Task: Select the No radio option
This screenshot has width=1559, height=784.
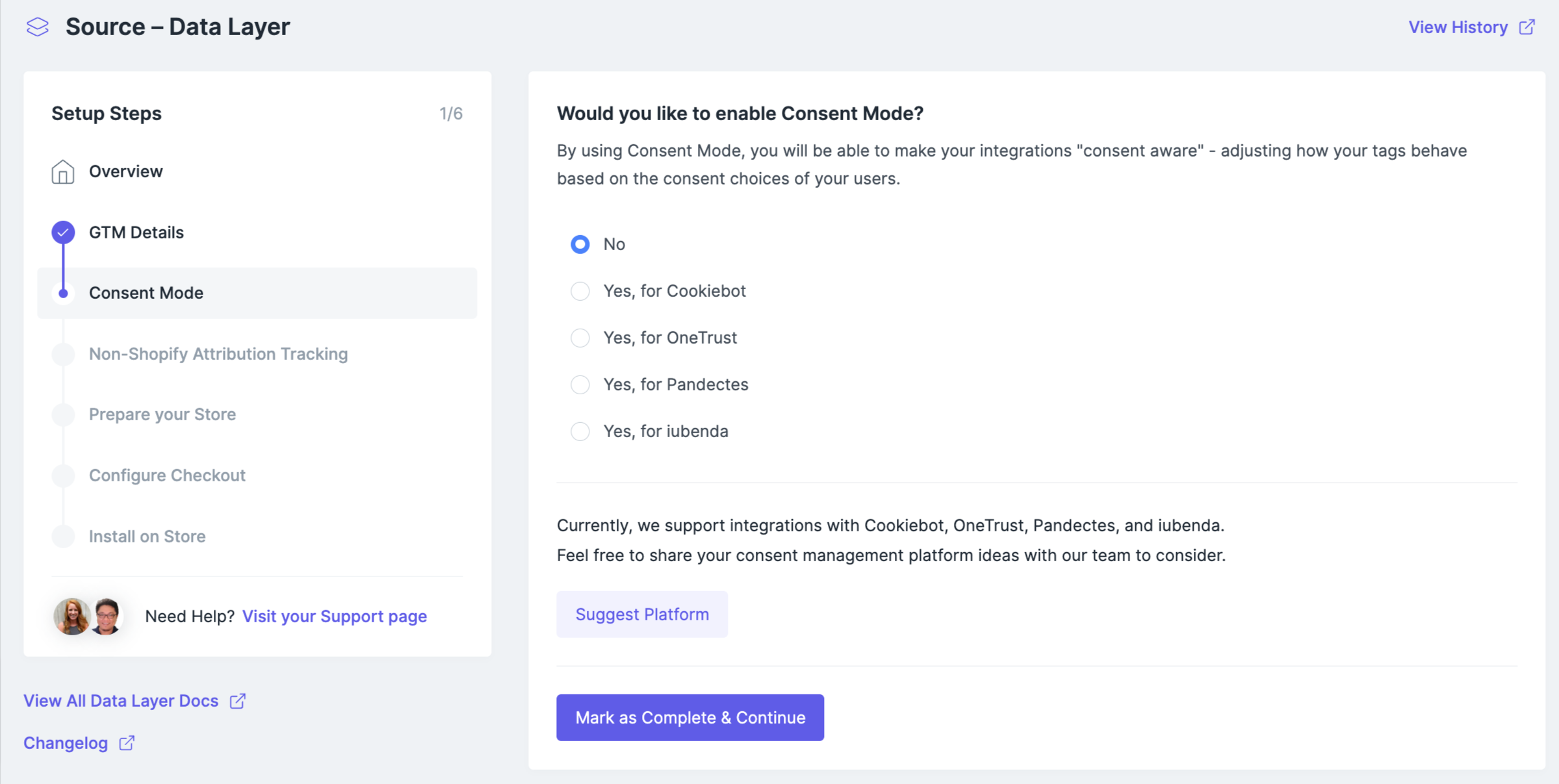Action: [x=580, y=244]
